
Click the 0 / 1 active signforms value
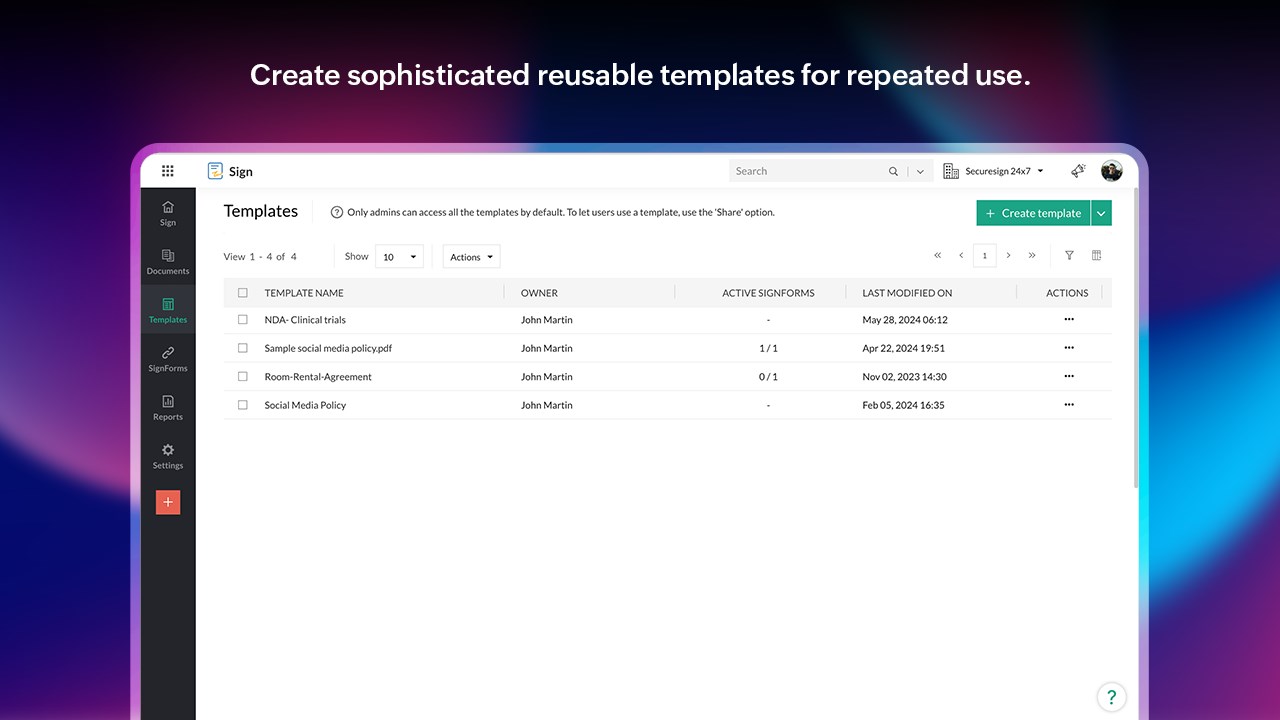768,377
